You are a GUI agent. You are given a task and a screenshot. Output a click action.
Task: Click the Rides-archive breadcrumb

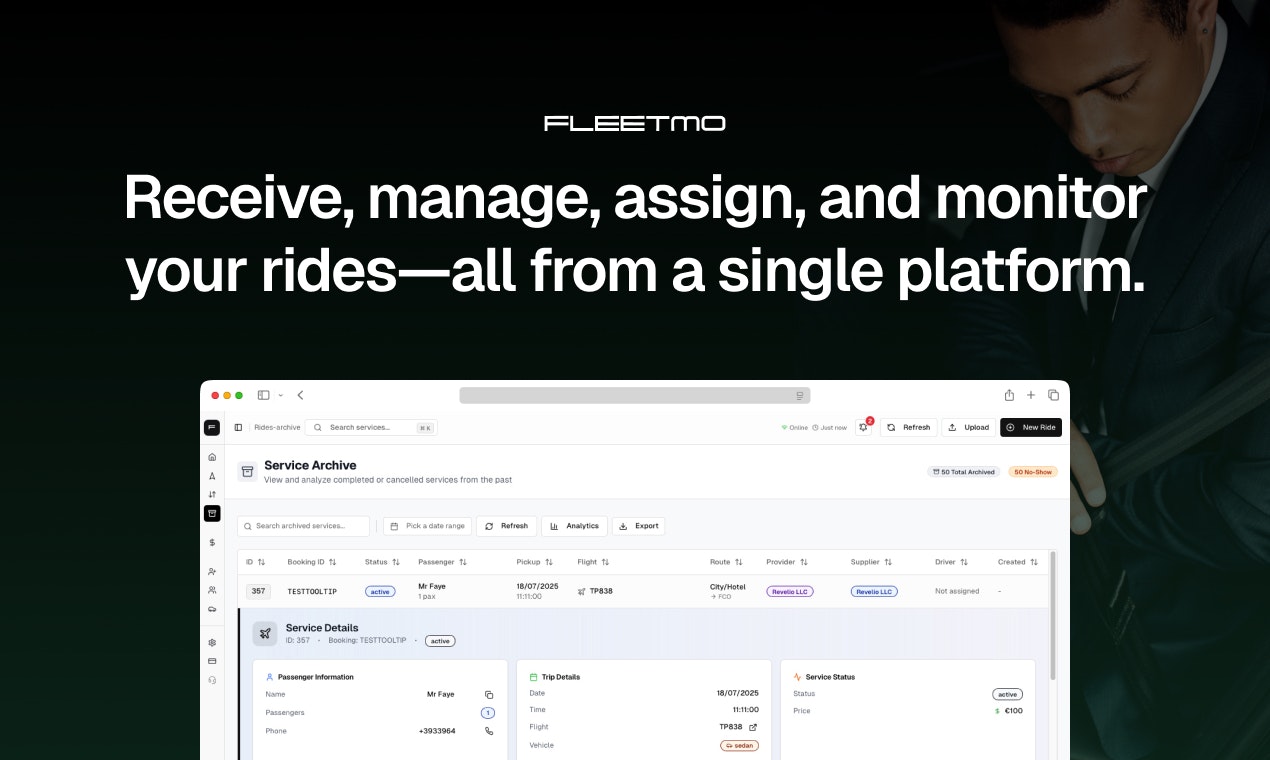pos(277,427)
